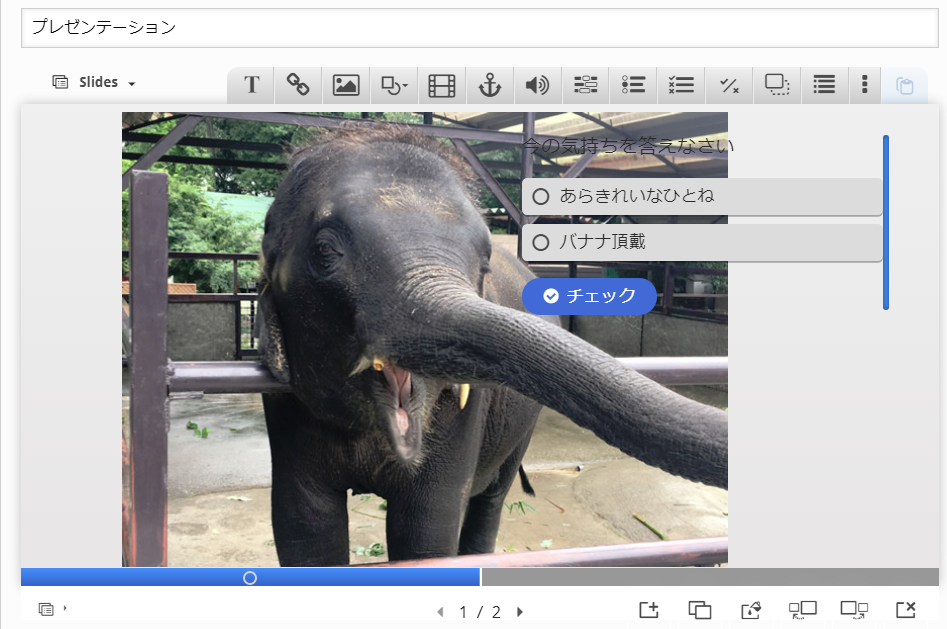
Task: Click the anchor (Go to slide) icon
Action: coord(489,85)
